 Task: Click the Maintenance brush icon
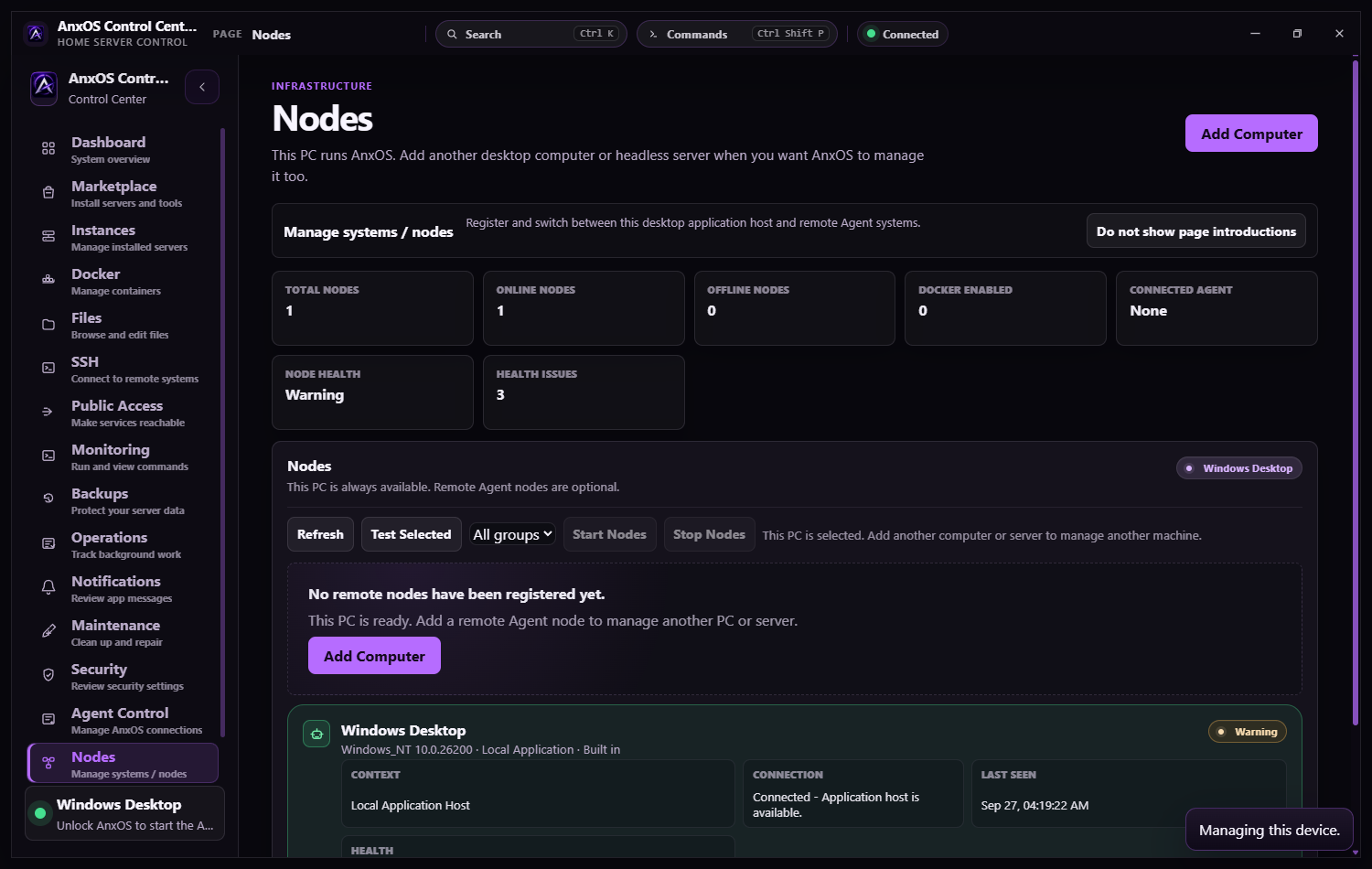[48, 631]
